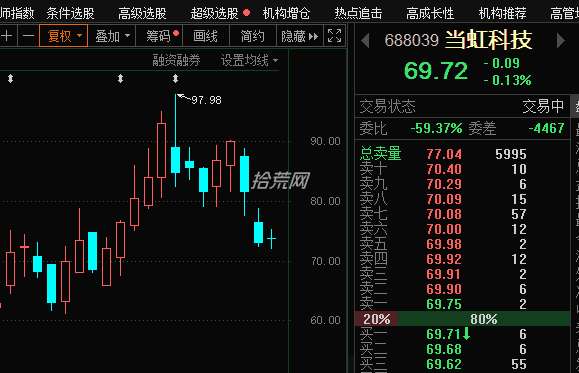This screenshot has height=373, width=579.
Task: Click the 卖三 price 69.91
Action: point(444,274)
